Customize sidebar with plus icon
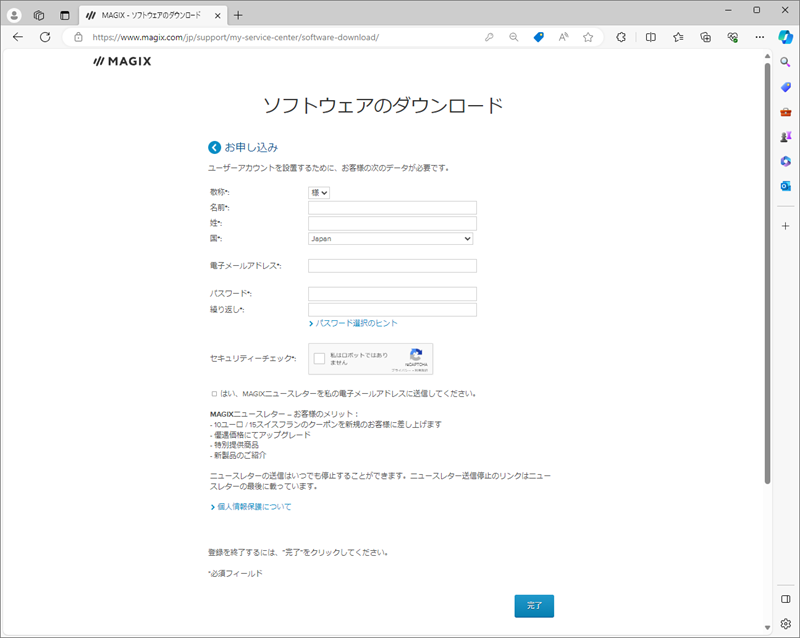 click(x=785, y=226)
